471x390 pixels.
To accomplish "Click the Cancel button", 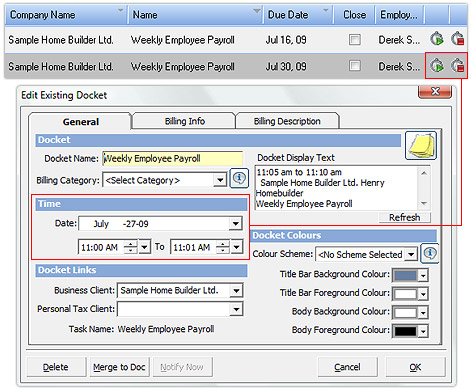I will 347,367.
